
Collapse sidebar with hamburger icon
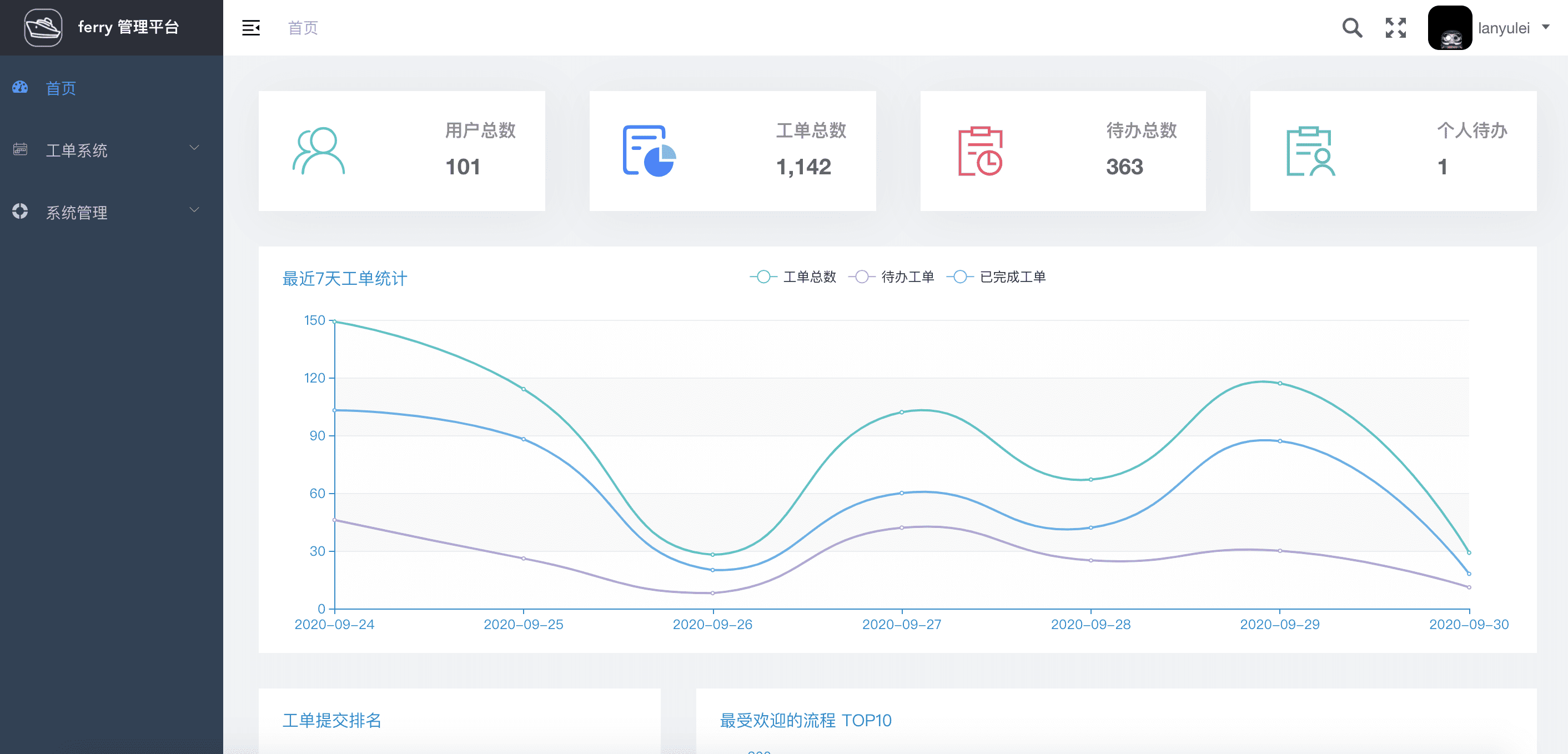pyautogui.click(x=251, y=27)
